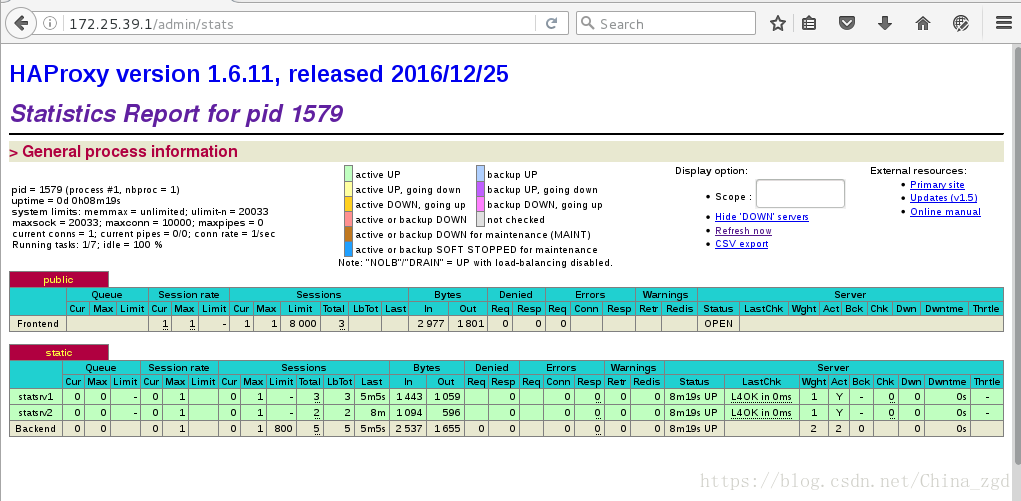Go back with the browser back arrow
The image size is (1021, 501).
pyautogui.click(x=21, y=23)
